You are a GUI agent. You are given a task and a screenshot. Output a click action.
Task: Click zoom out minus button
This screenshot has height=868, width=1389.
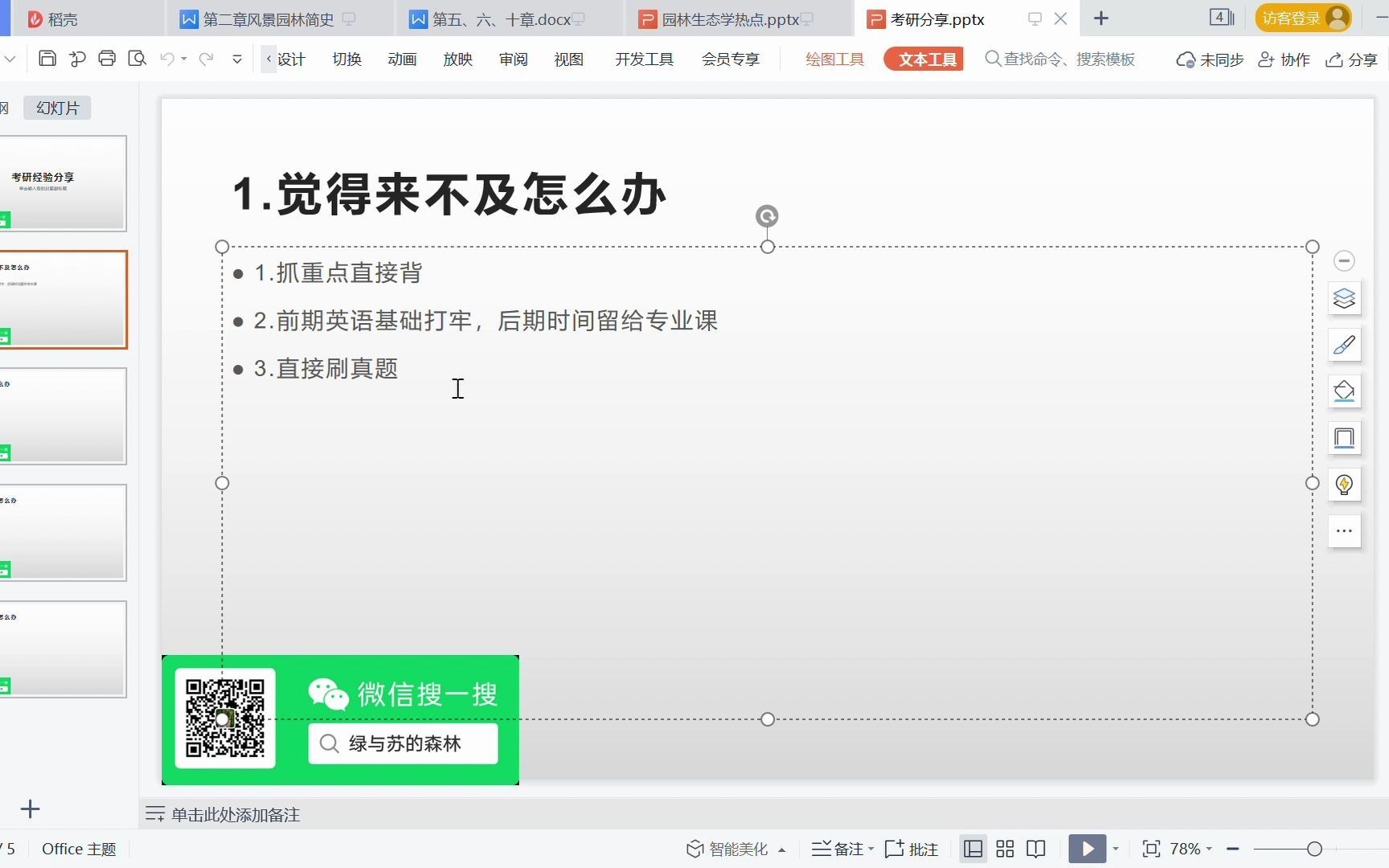[1233, 849]
